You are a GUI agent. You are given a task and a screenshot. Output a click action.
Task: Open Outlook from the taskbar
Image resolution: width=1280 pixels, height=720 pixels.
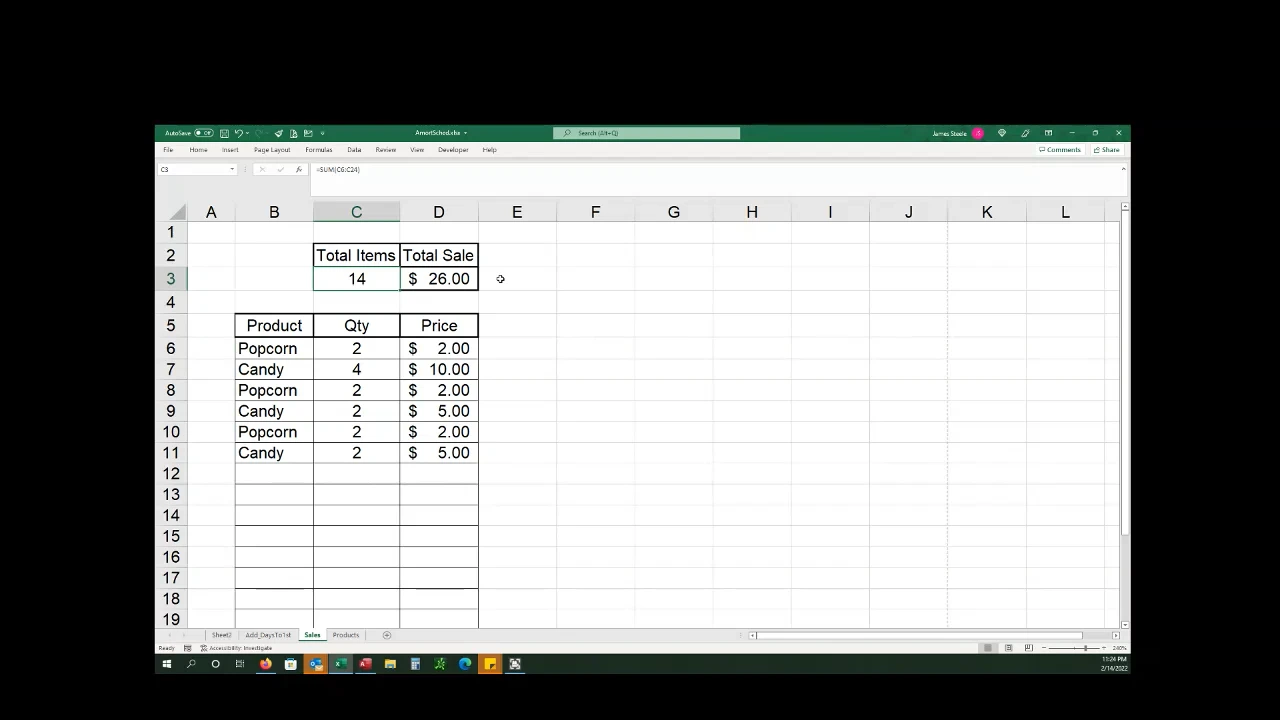[x=316, y=664]
